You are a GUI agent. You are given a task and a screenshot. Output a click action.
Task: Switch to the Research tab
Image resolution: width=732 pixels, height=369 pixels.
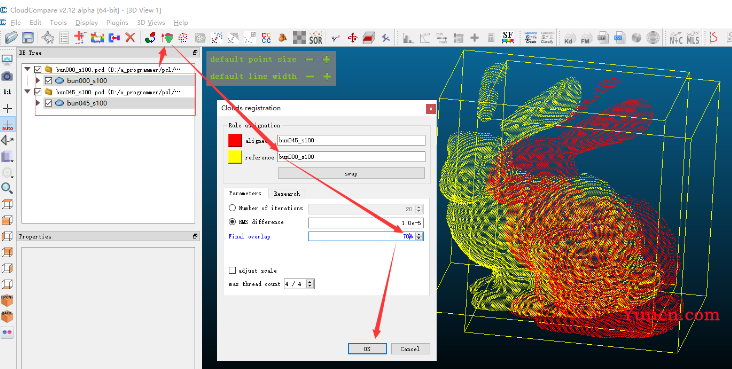coord(287,193)
